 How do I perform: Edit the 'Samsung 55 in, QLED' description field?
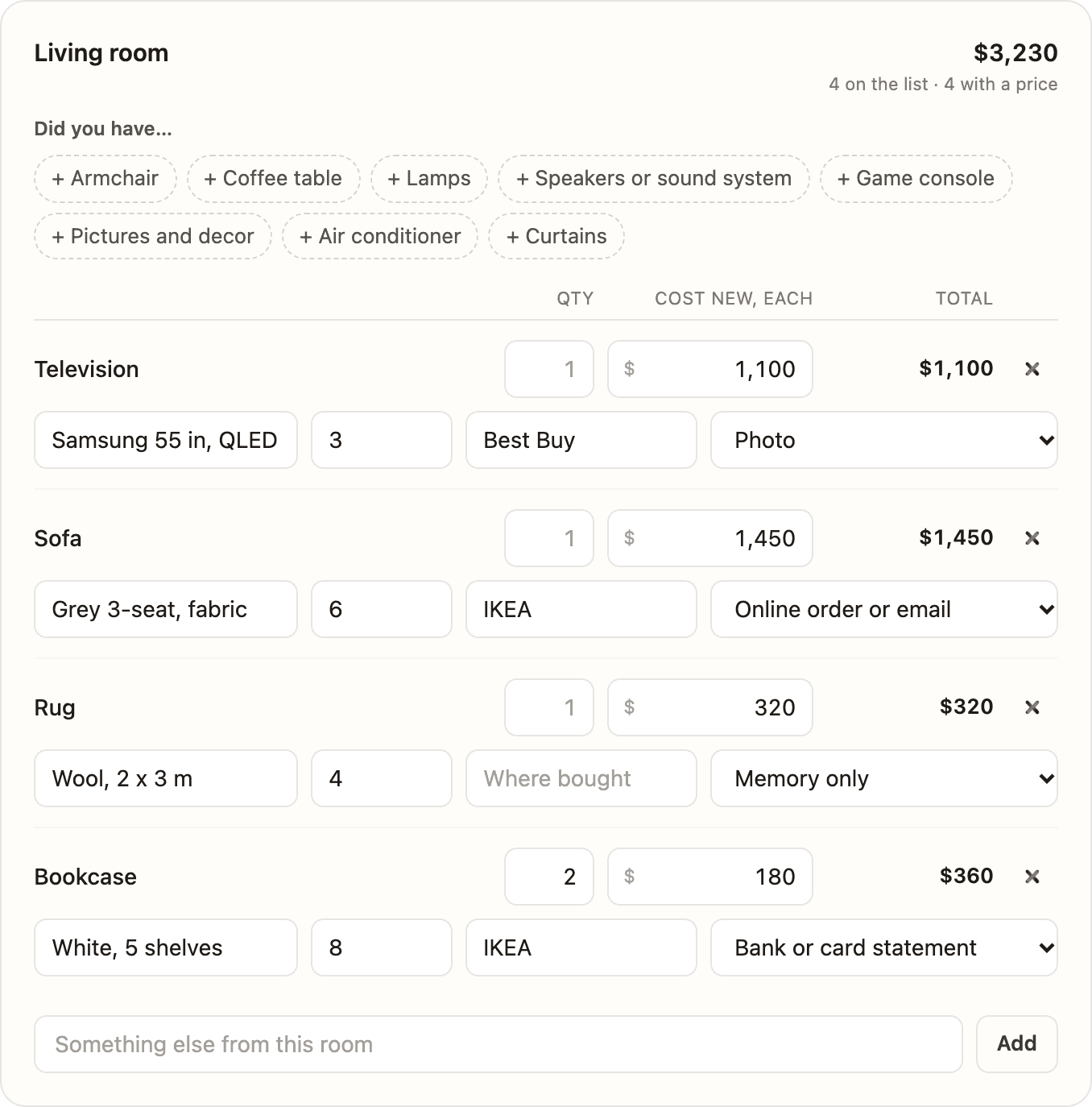pos(166,440)
